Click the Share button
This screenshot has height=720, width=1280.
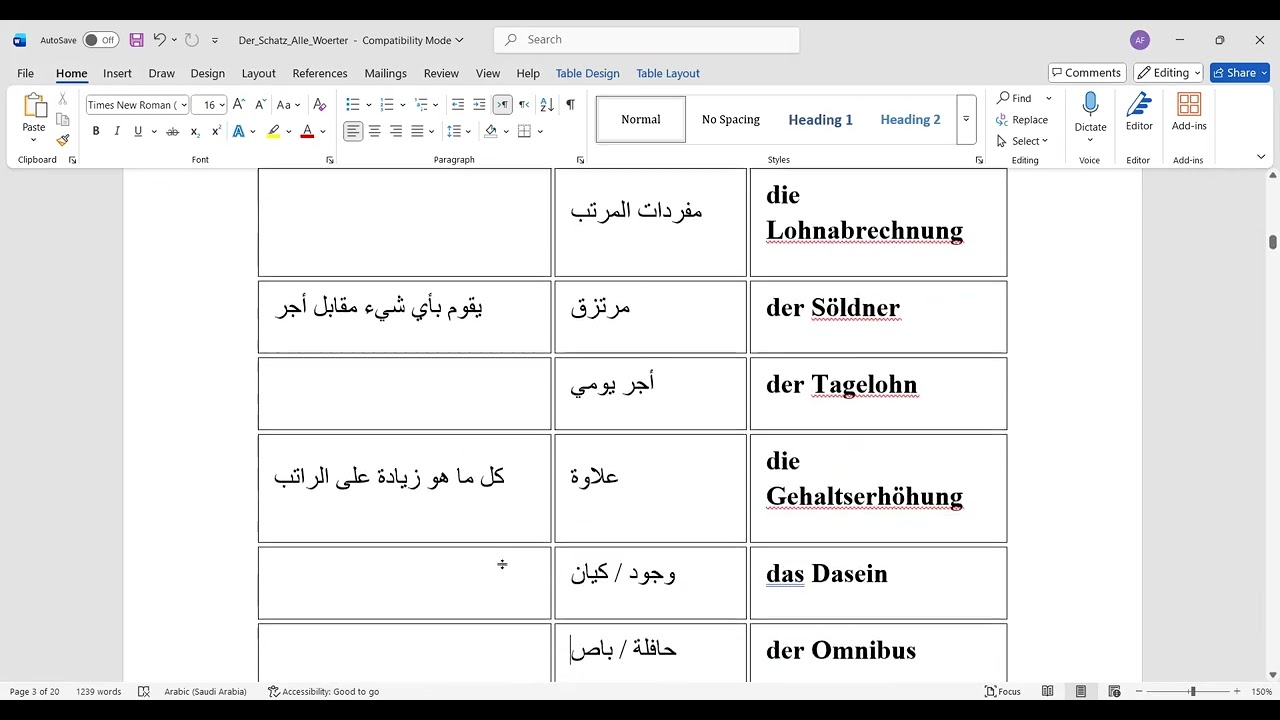tap(1239, 73)
